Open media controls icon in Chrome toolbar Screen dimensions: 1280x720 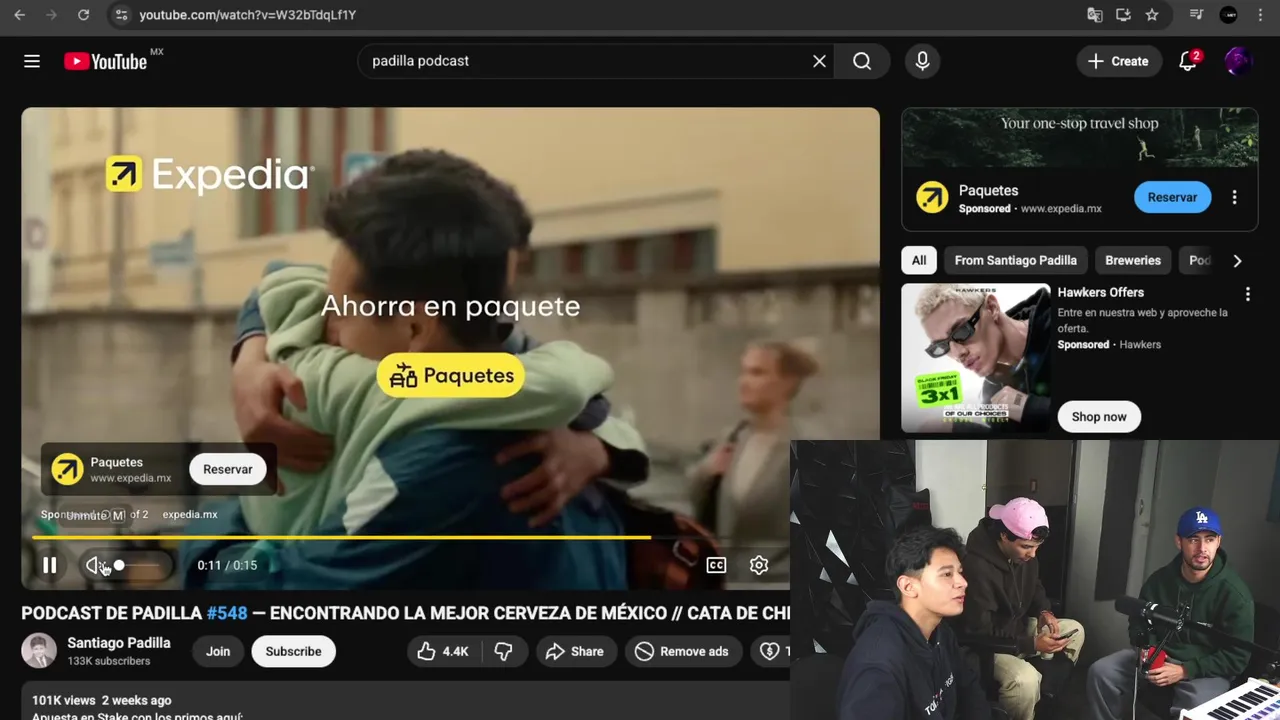click(x=1196, y=15)
